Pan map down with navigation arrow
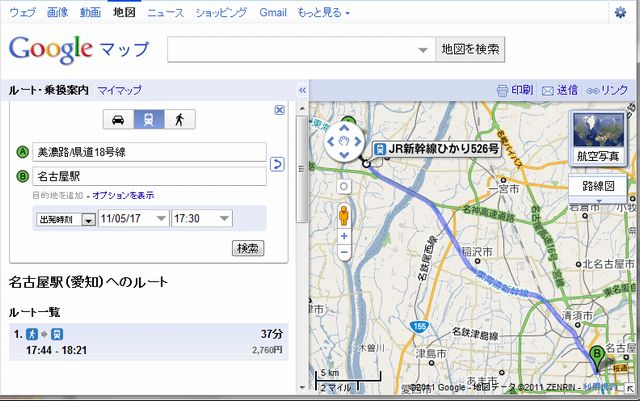 [x=344, y=155]
